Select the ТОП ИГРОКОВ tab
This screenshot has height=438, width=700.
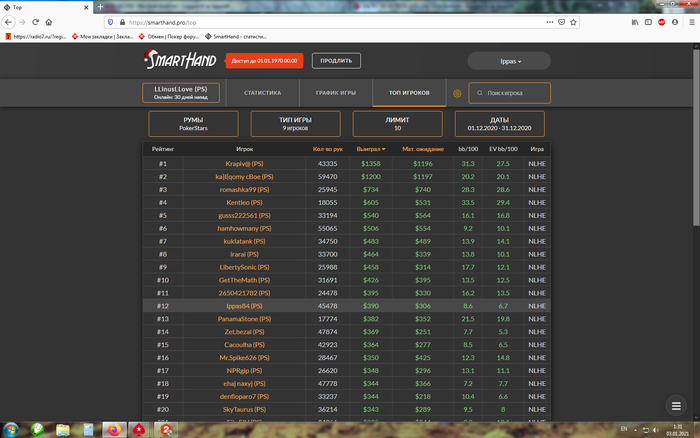point(409,93)
